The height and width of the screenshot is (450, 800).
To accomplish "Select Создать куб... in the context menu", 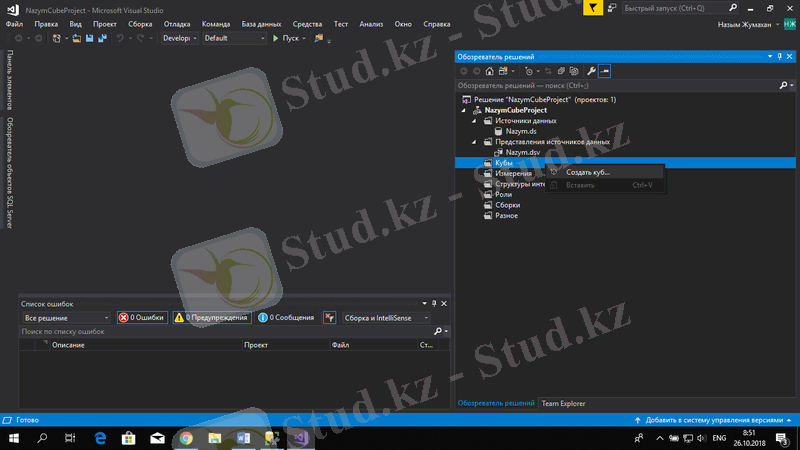I will click(x=588, y=172).
